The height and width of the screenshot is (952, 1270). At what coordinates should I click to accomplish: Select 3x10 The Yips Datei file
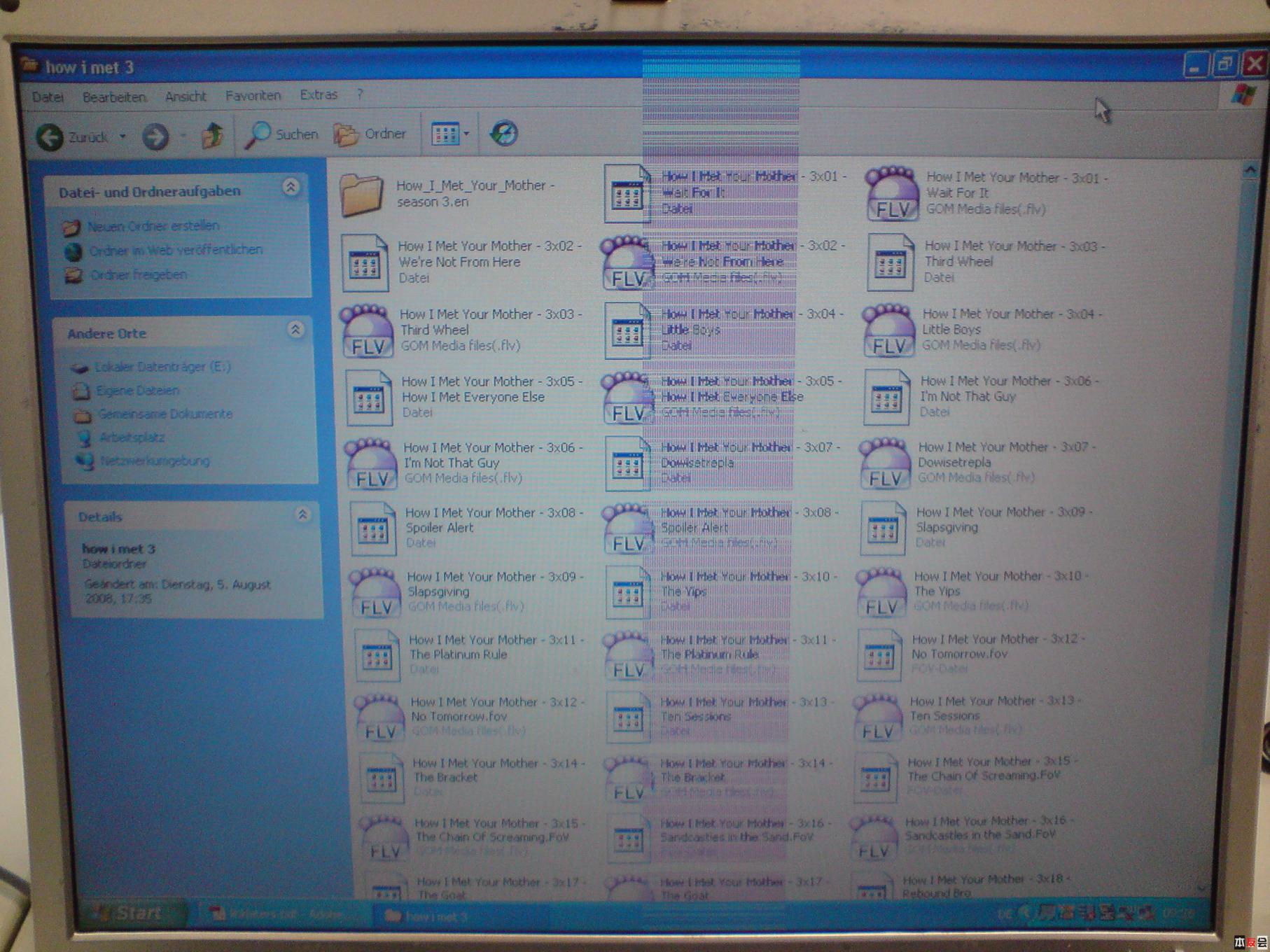[x=723, y=591]
